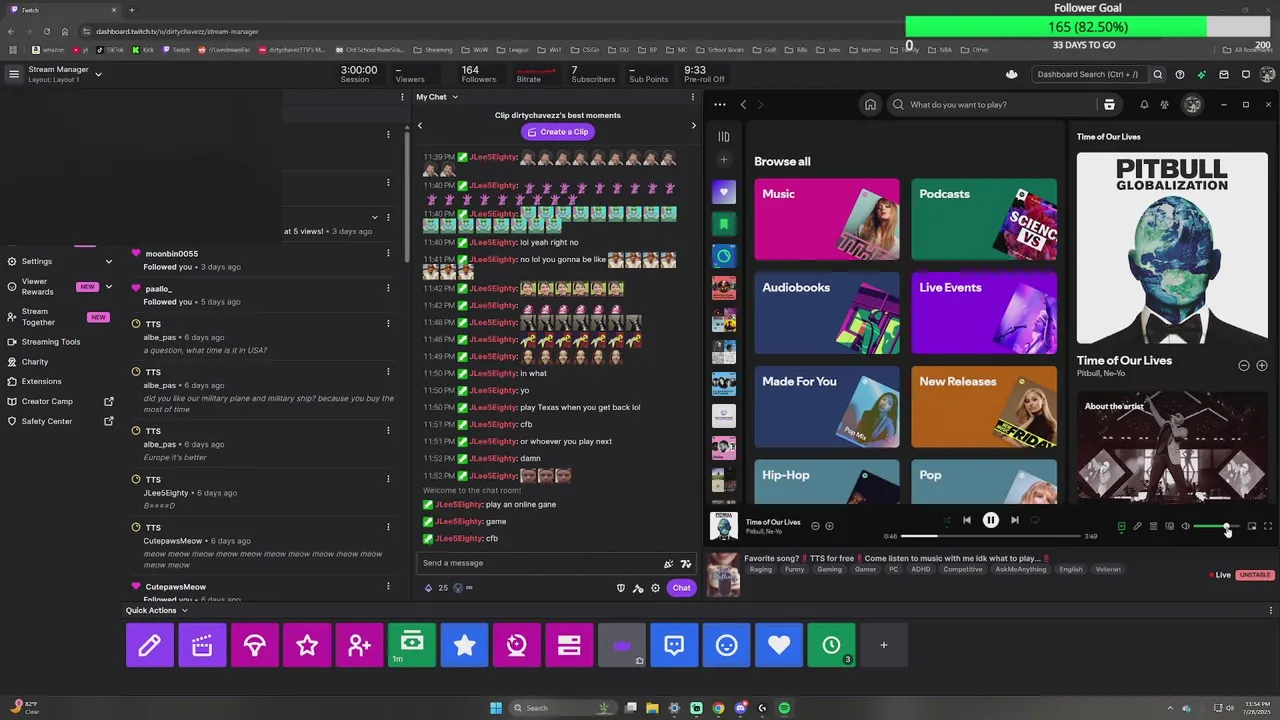
Task: Open Spotify mini player
Action: coord(1251,526)
